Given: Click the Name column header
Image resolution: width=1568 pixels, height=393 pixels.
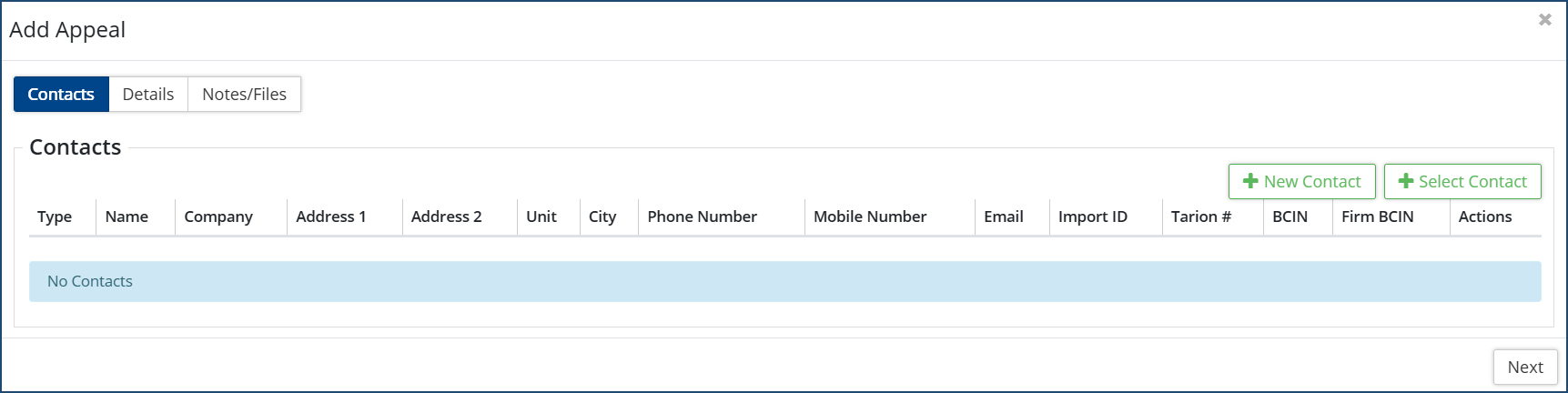Looking at the screenshot, I should 126,217.
